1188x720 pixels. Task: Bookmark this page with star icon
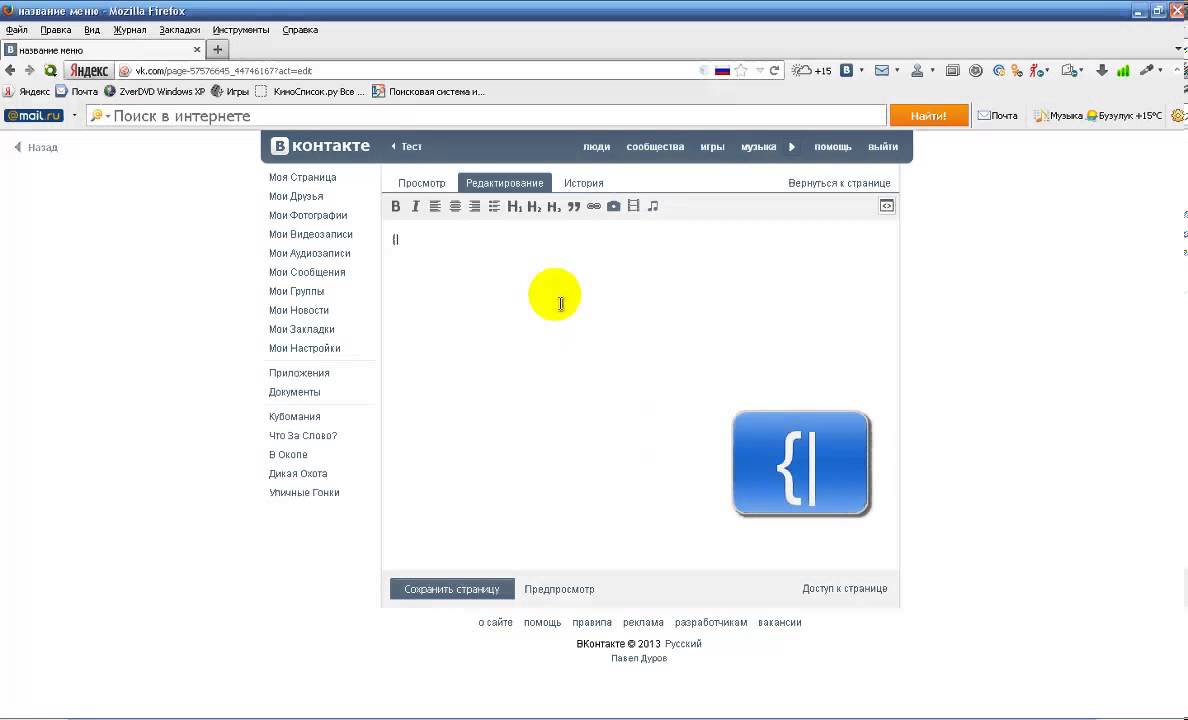coord(741,70)
